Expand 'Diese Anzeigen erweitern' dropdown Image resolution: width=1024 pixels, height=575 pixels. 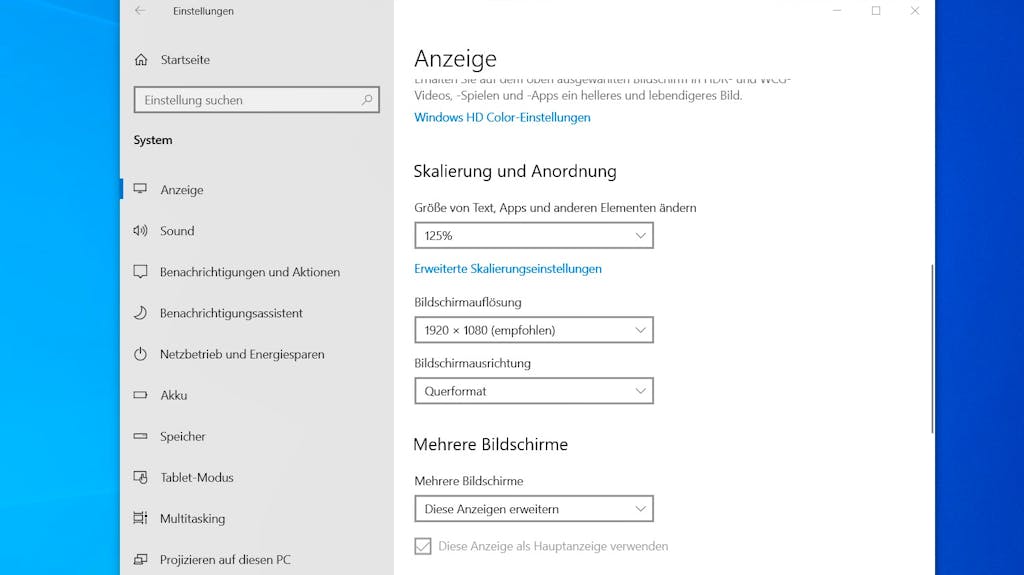[533, 509]
